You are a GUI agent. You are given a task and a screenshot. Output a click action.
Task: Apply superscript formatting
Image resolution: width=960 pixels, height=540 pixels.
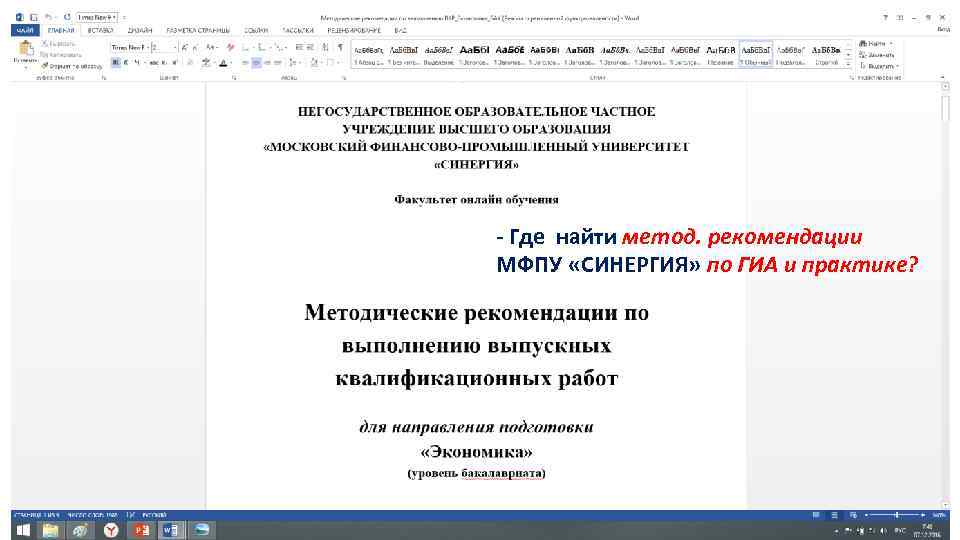(x=174, y=62)
